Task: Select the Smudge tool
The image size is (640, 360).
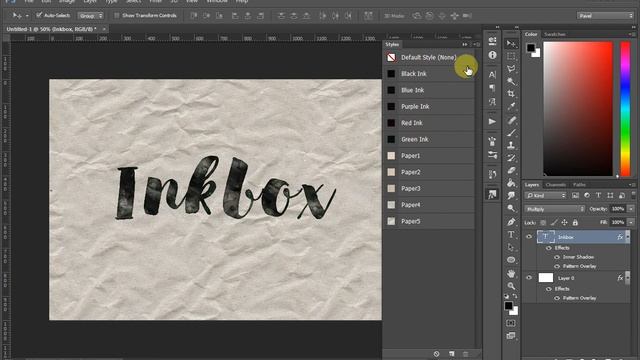Action: click(x=511, y=196)
